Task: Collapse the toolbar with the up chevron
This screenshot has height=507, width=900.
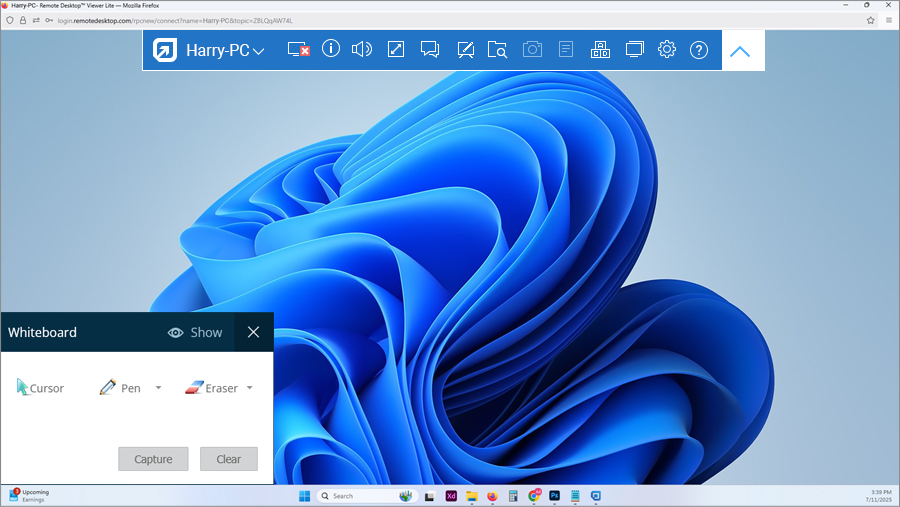Action: pos(740,51)
